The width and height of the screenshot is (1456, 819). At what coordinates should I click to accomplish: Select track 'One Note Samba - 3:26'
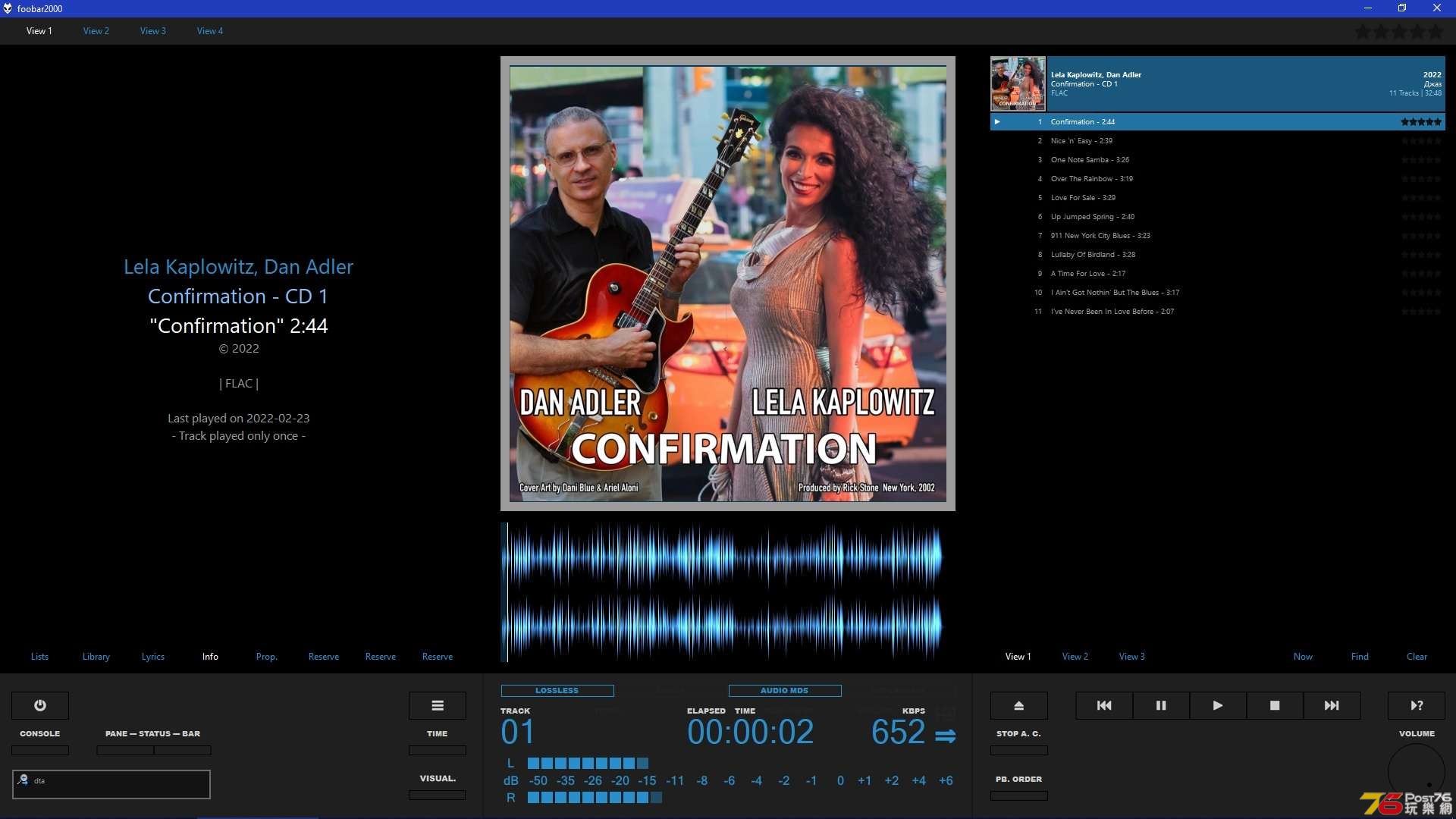click(1217, 160)
